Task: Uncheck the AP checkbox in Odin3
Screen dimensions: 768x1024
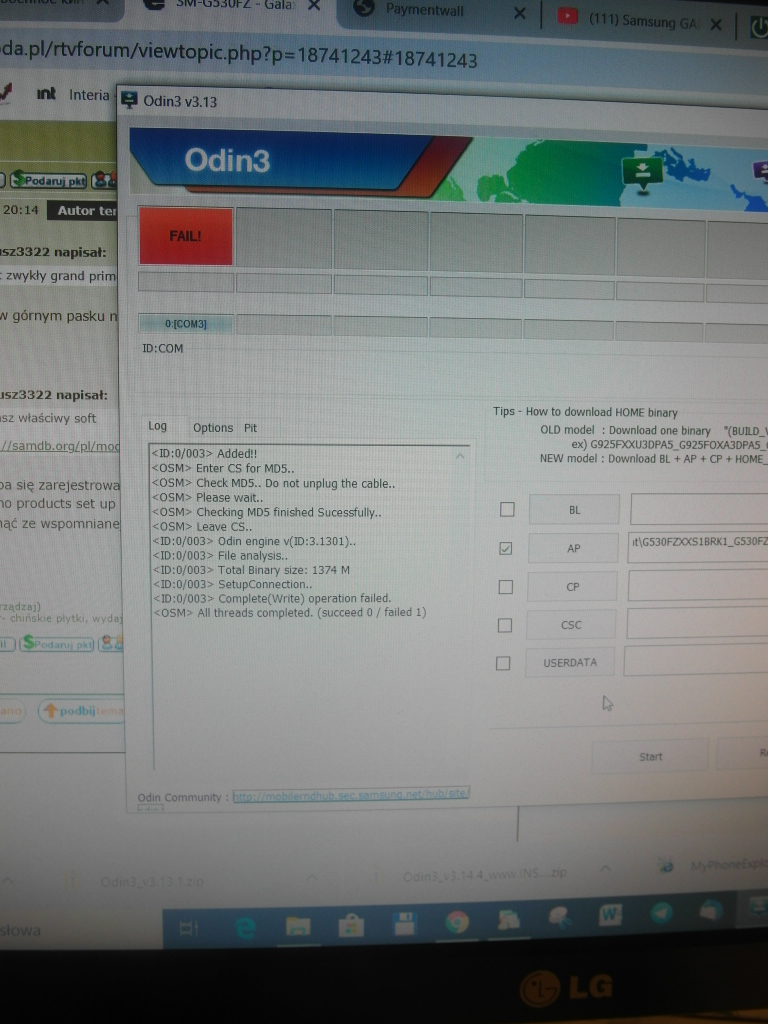Action: point(505,549)
